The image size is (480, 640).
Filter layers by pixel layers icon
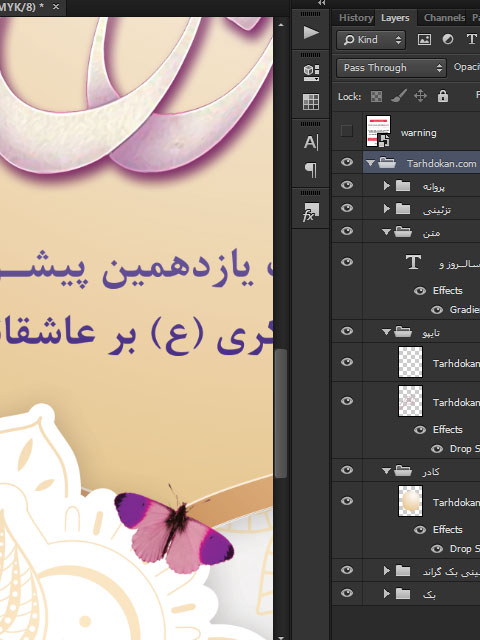[424, 40]
